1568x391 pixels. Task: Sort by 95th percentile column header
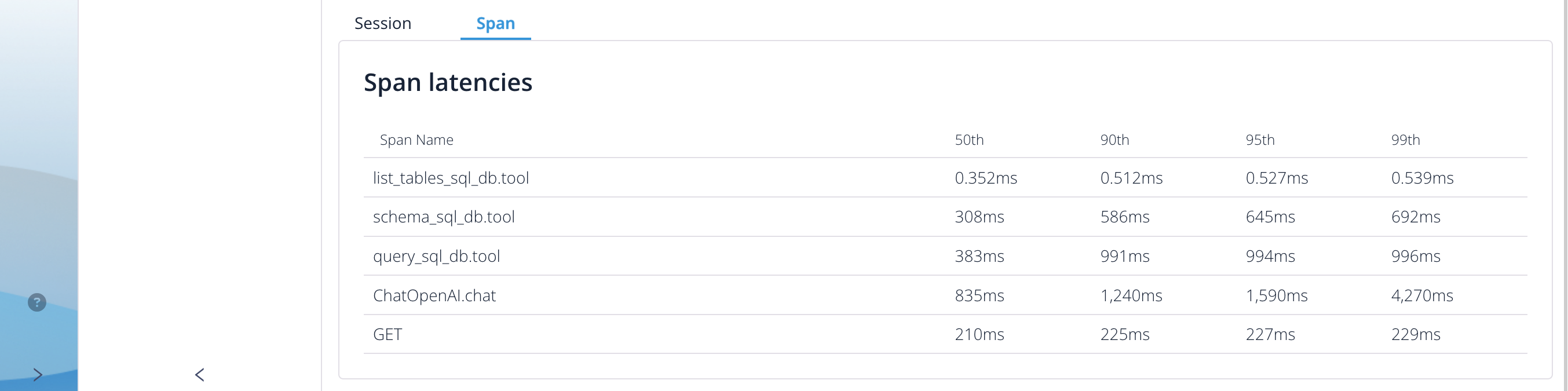pyautogui.click(x=1260, y=140)
